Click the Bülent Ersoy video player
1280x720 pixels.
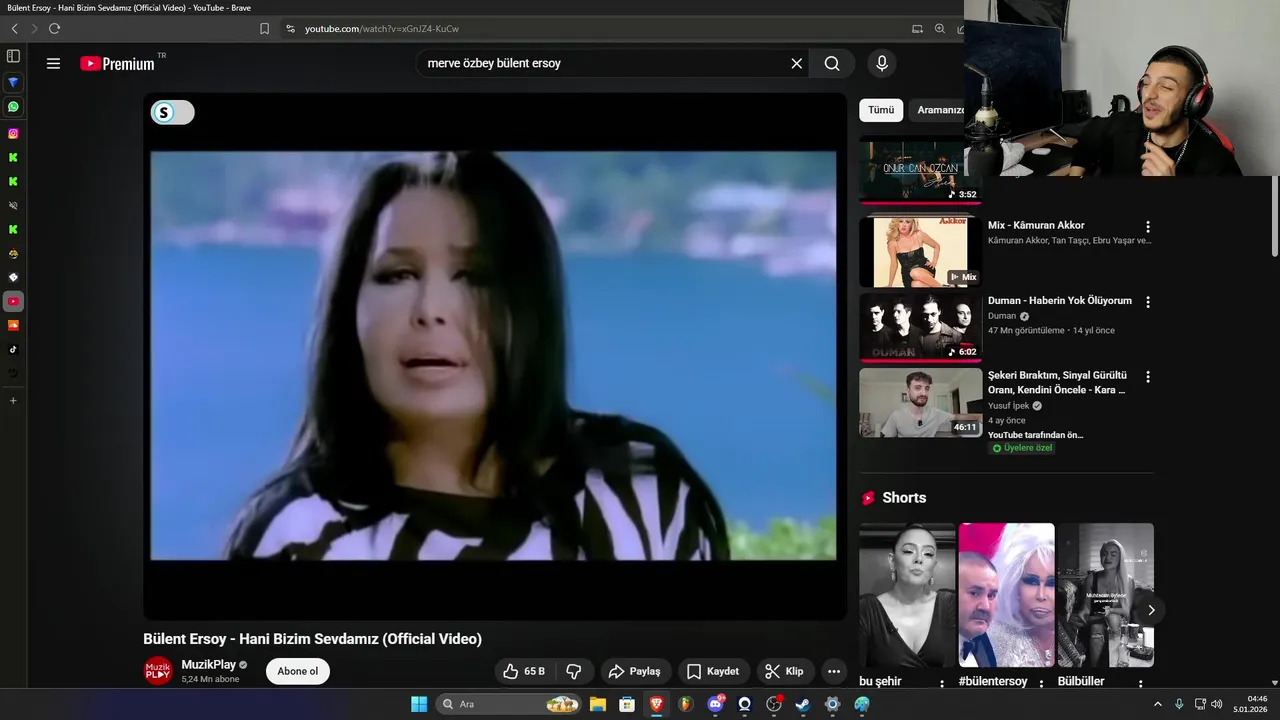[494, 356]
